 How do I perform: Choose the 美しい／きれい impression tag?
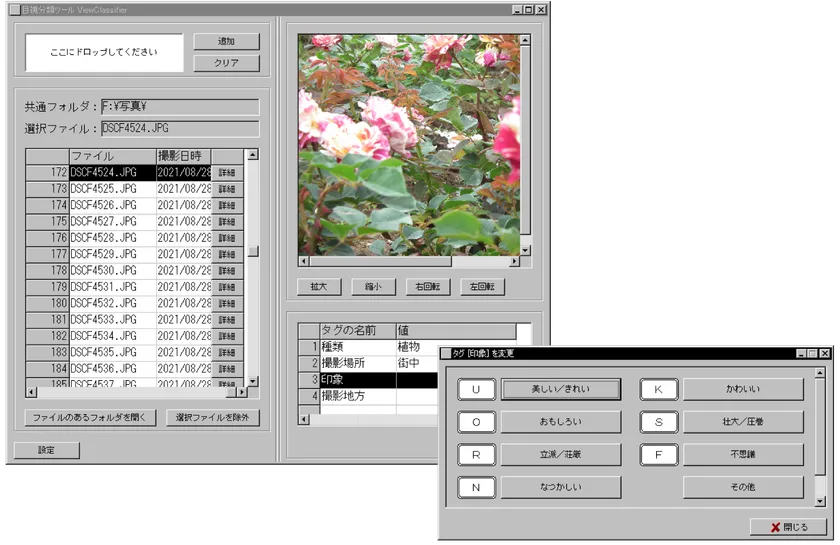pos(560,389)
